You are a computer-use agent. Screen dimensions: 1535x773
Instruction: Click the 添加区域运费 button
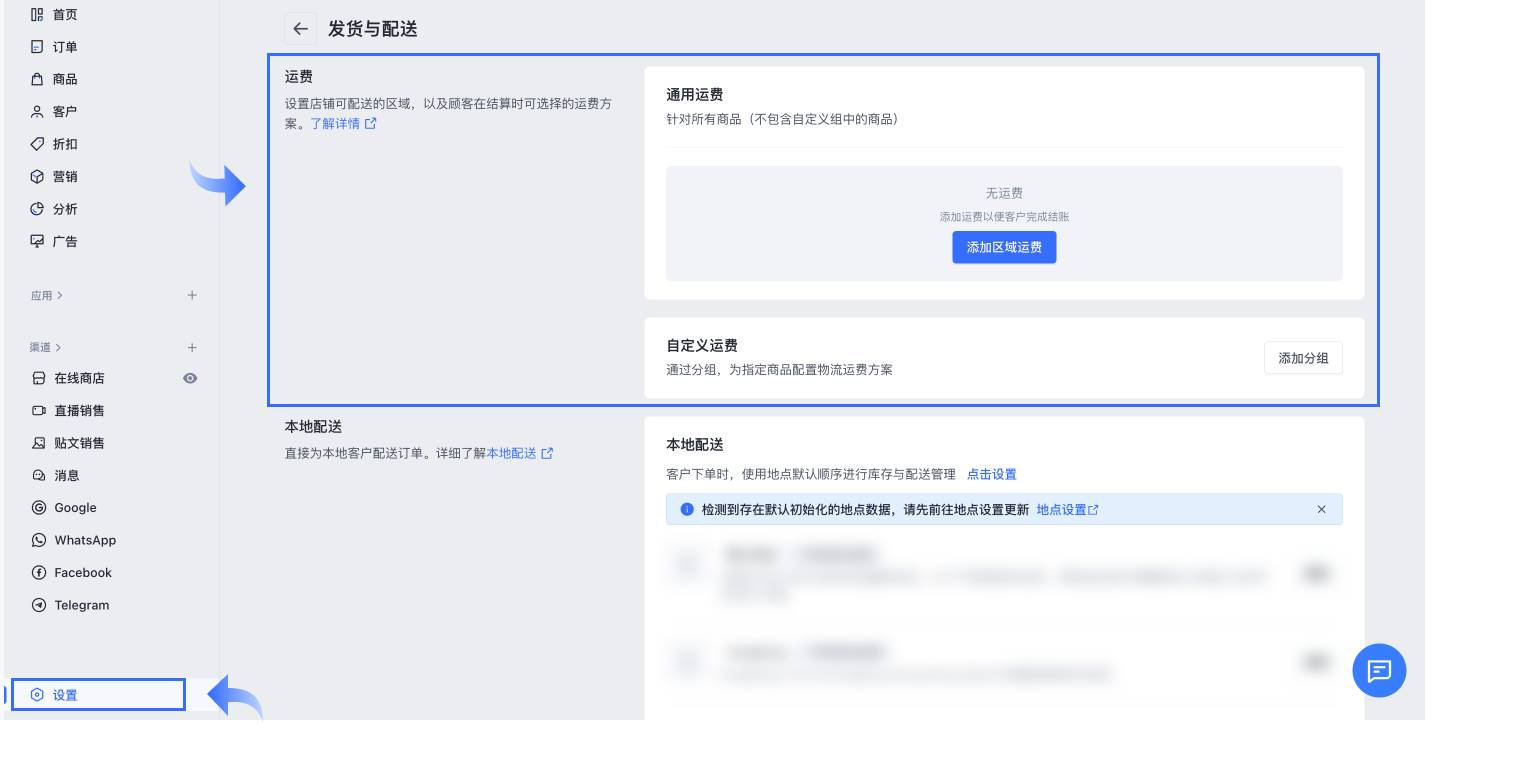pyautogui.click(x=1004, y=247)
